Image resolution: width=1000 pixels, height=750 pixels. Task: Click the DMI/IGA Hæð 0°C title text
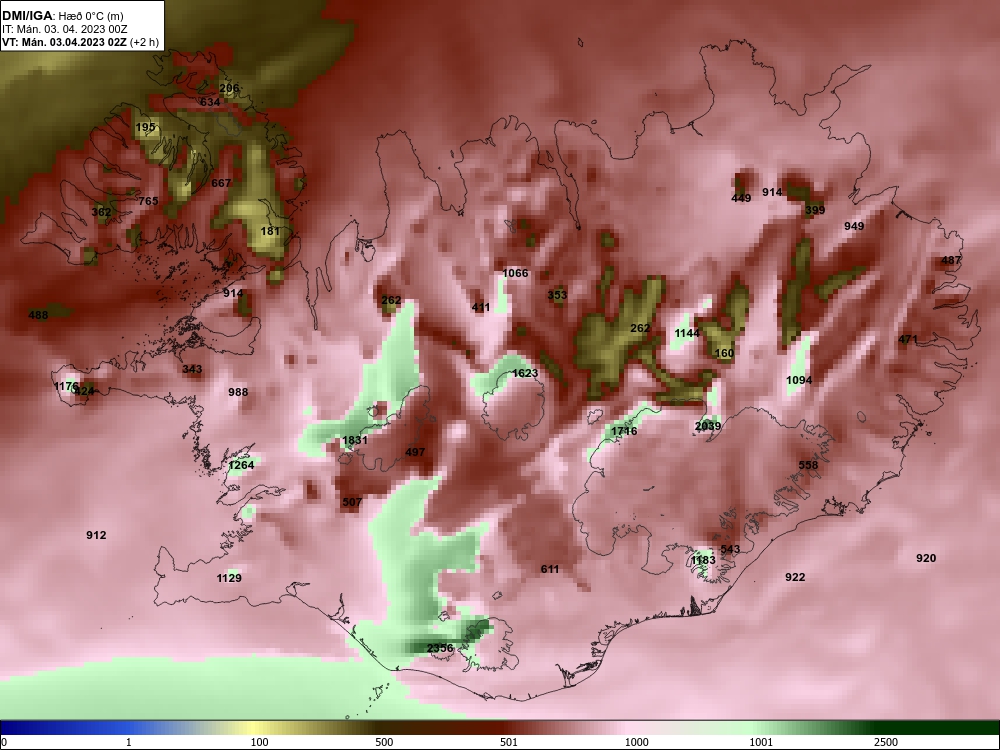(x=63, y=16)
